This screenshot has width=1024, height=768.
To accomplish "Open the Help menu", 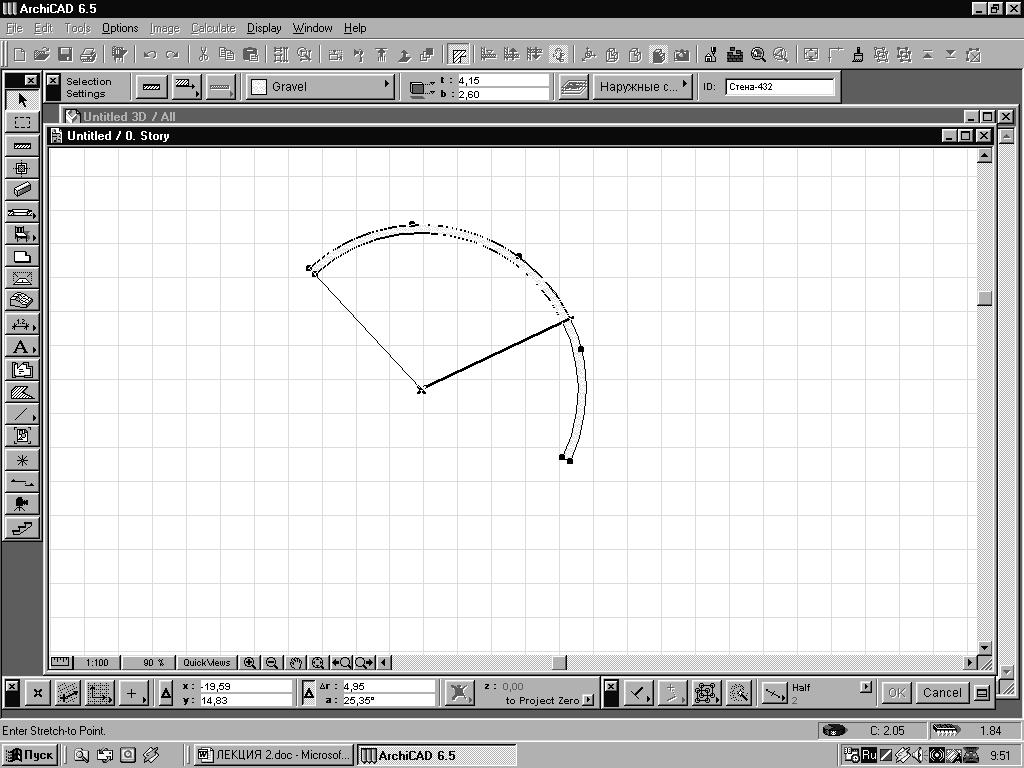I will pyautogui.click(x=355, y=28).
